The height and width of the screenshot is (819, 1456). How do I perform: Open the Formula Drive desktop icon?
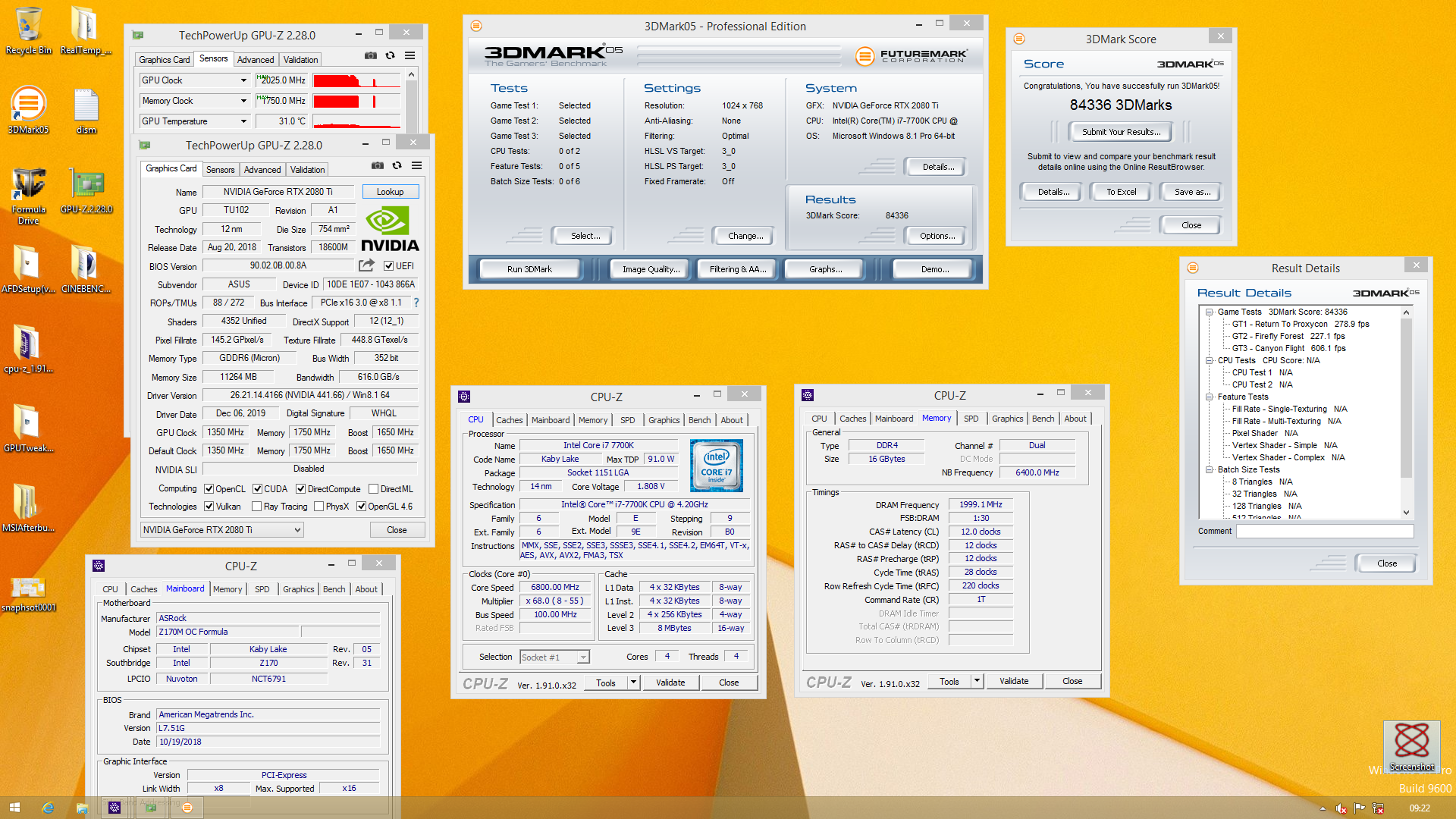pyautogui.click(x=29, y=196)
